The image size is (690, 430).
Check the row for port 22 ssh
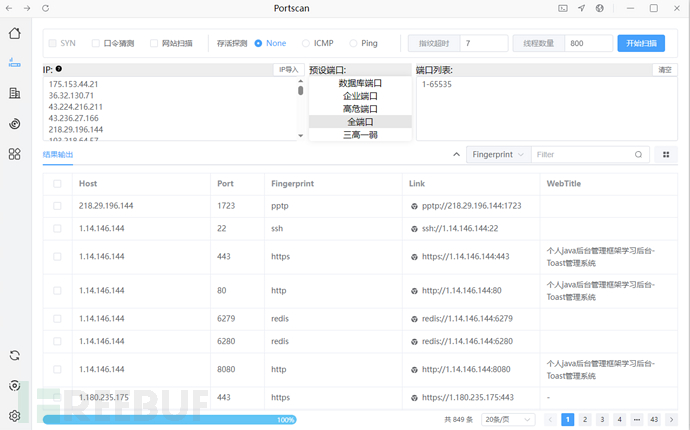tap(57, 228)
